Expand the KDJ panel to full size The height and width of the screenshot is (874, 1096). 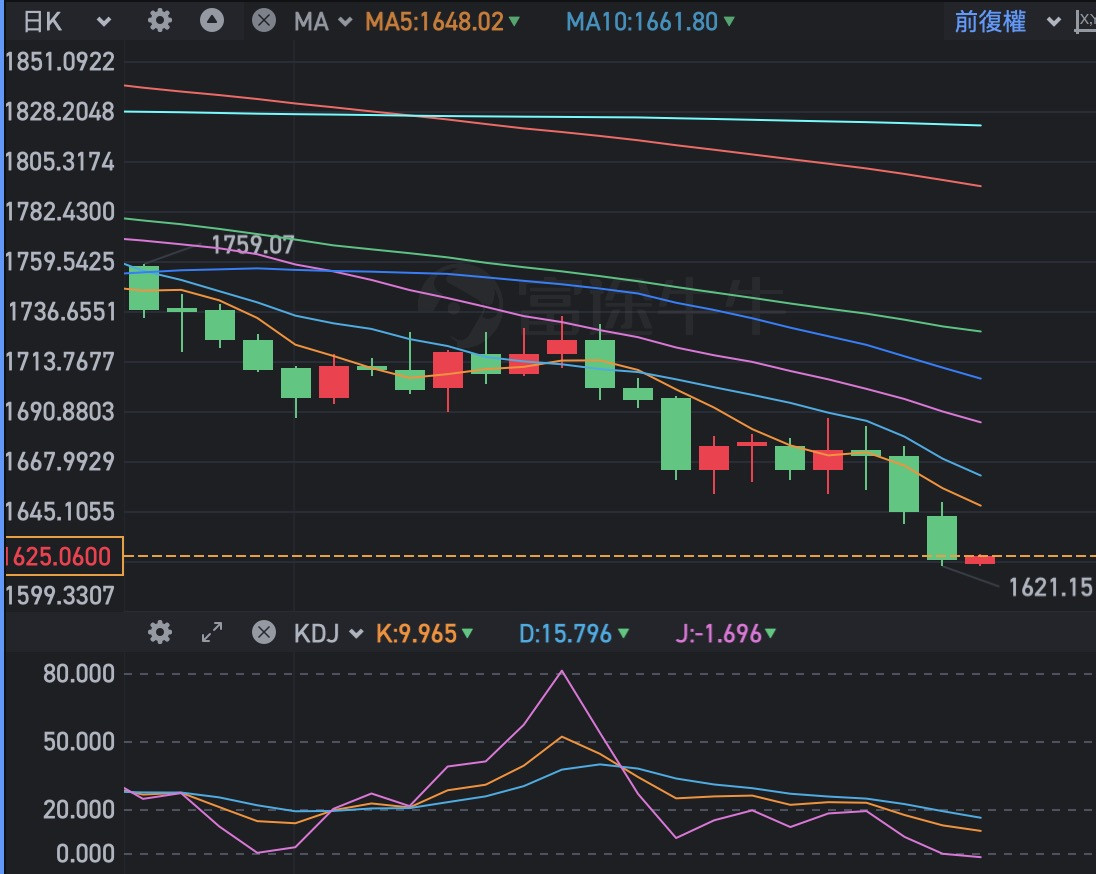click(212, 633)
